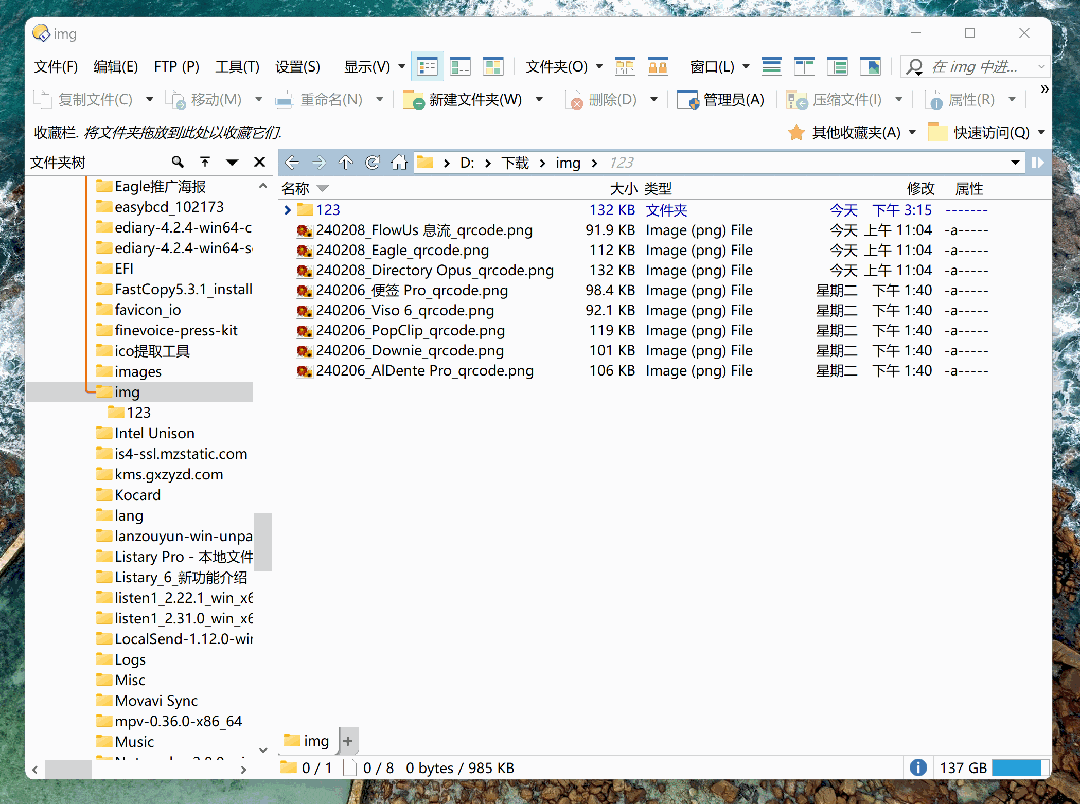Click the Up to parent folder arrow
Screen dimensions: 1080x804
(346, 163)
